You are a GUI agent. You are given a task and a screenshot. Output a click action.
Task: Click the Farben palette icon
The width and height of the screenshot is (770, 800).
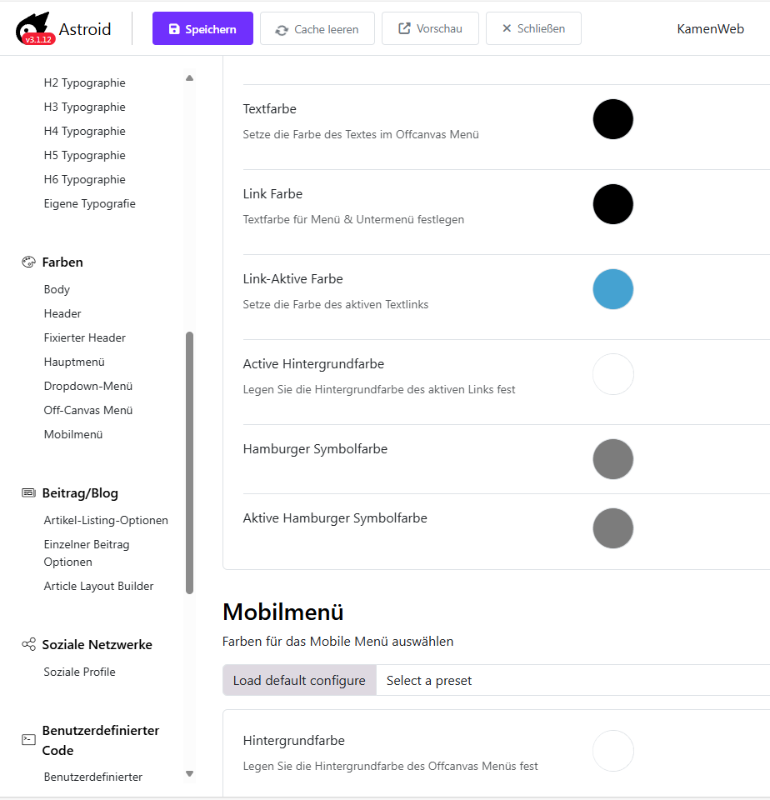[x=29, y=262]
